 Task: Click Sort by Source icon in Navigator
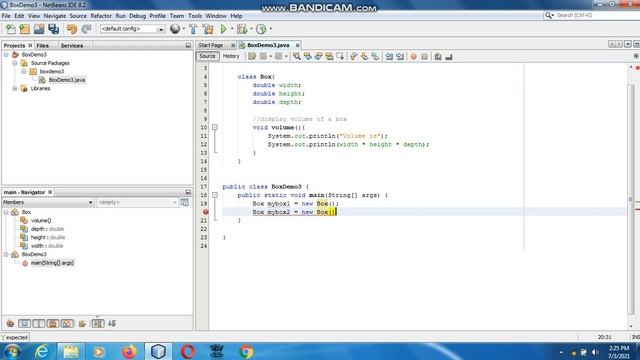click(x=112, y=324)
